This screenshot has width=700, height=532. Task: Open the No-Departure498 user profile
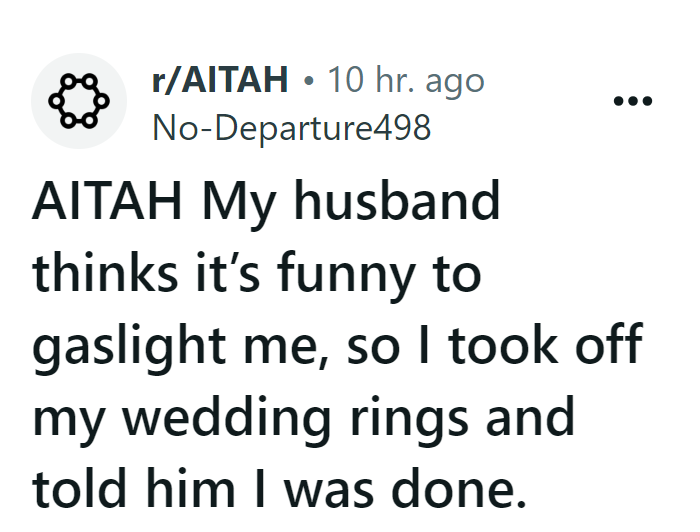tap(290, 127)
